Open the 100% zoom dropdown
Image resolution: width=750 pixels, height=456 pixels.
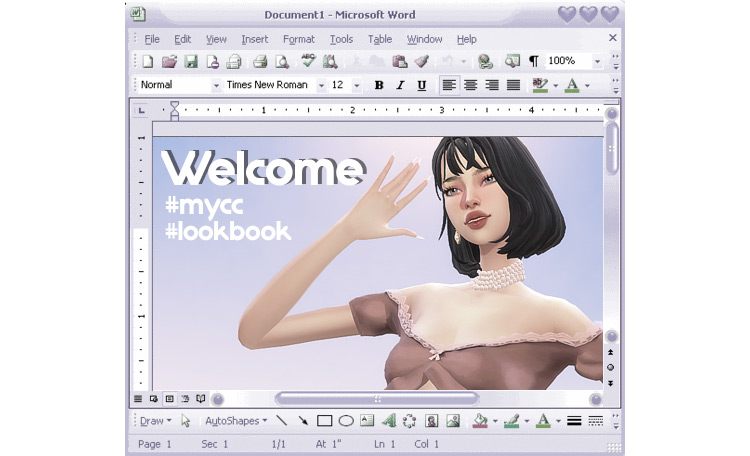point(597,61)
